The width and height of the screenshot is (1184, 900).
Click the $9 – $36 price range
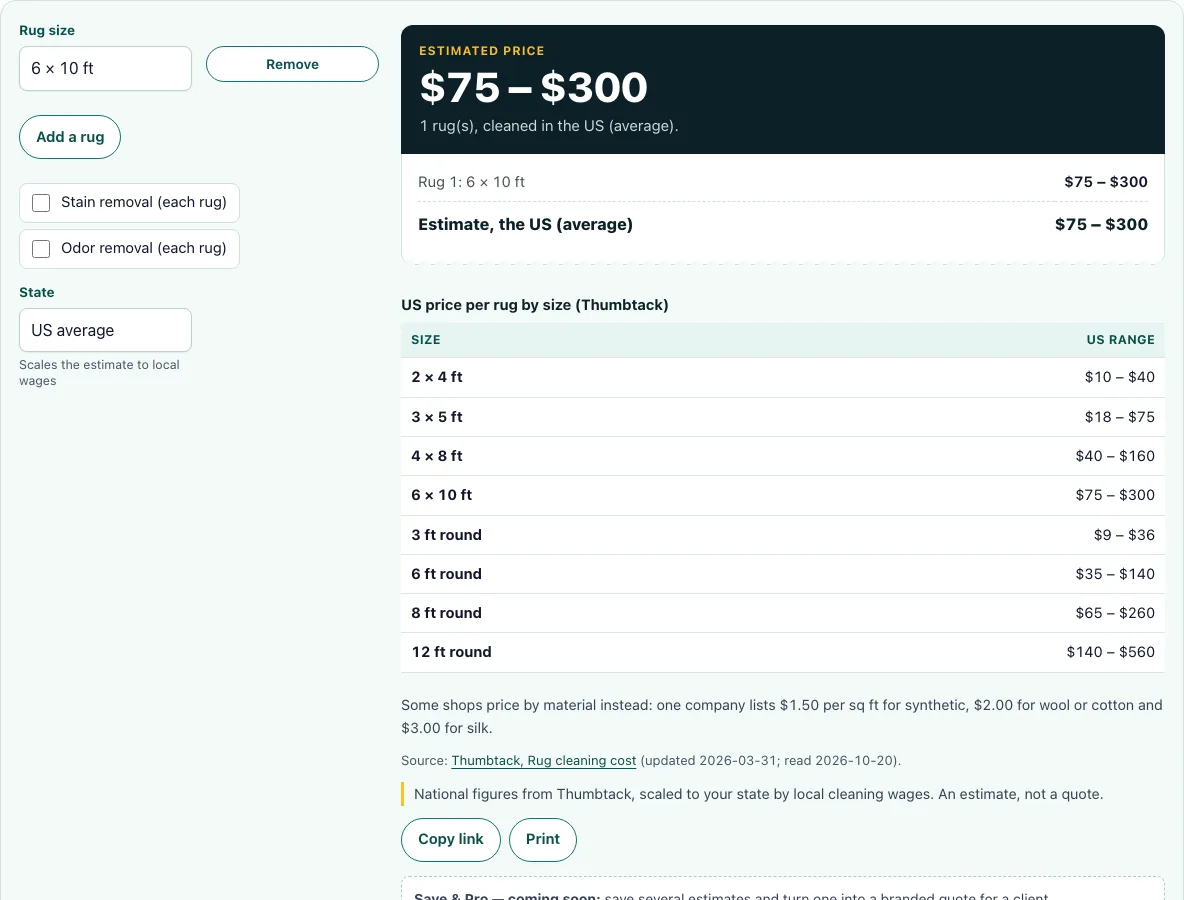pyautogui.click(x=1124, y=535)
